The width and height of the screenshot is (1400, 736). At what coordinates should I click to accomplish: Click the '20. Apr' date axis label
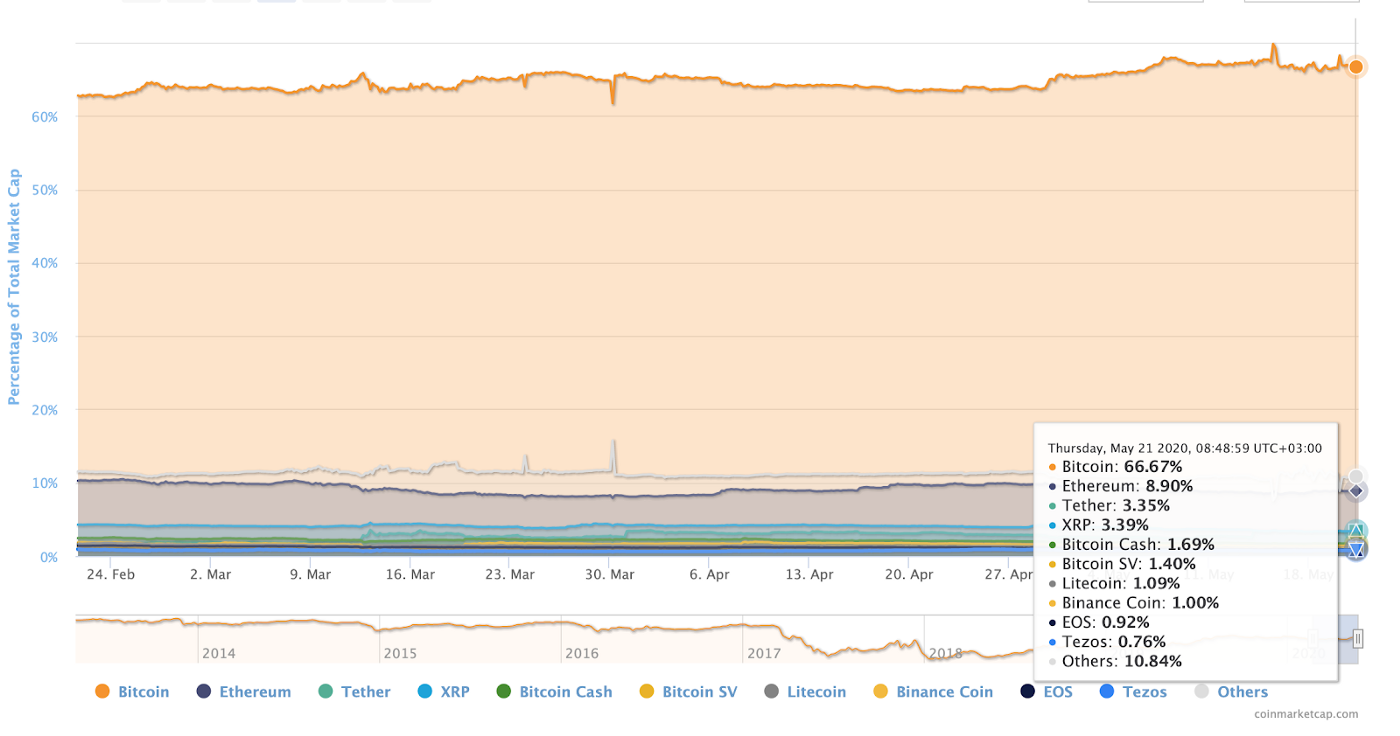[909, 575]
